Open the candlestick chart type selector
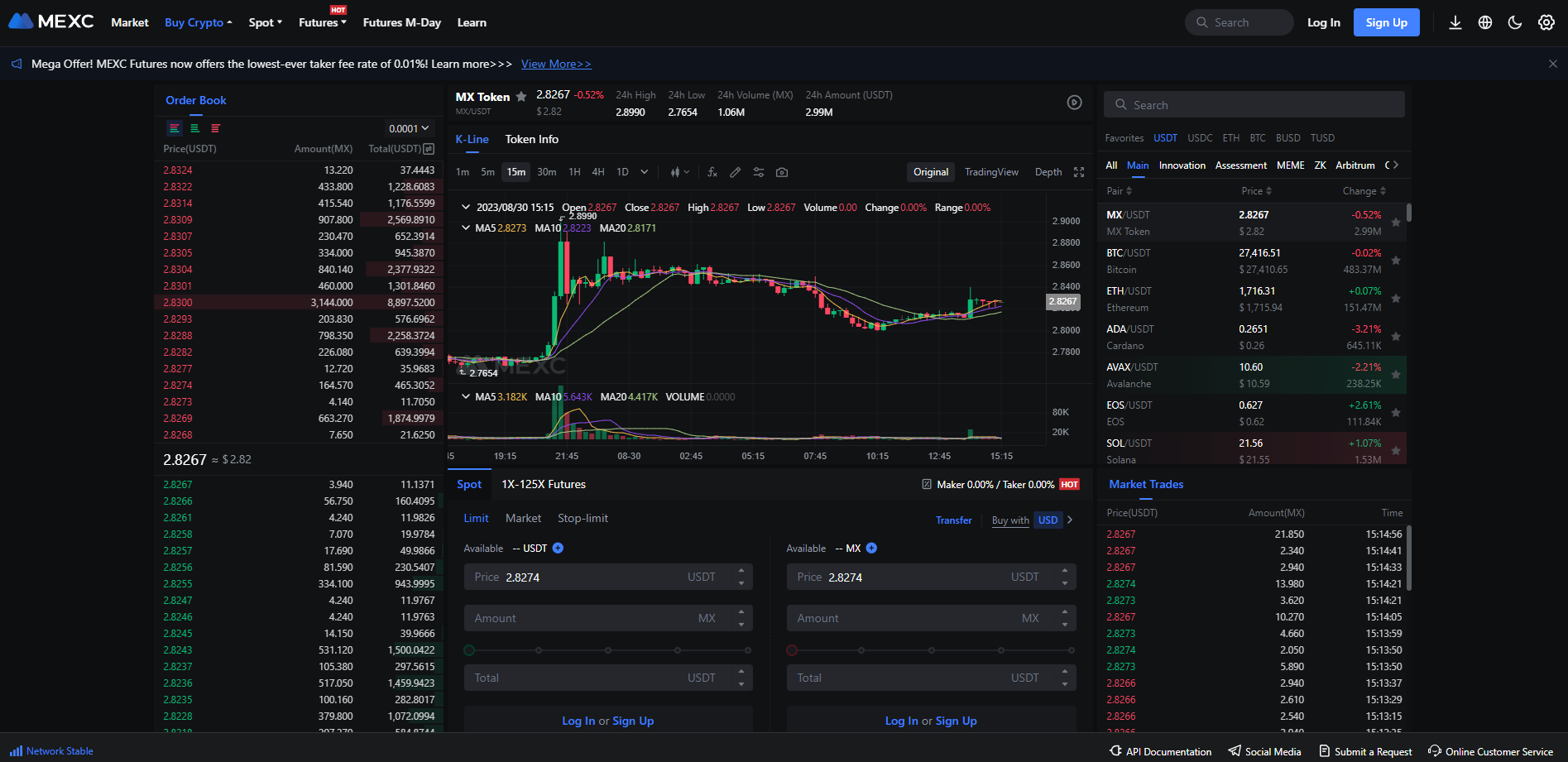This screenshot has height=762, width=1568. tap(679, 172)
